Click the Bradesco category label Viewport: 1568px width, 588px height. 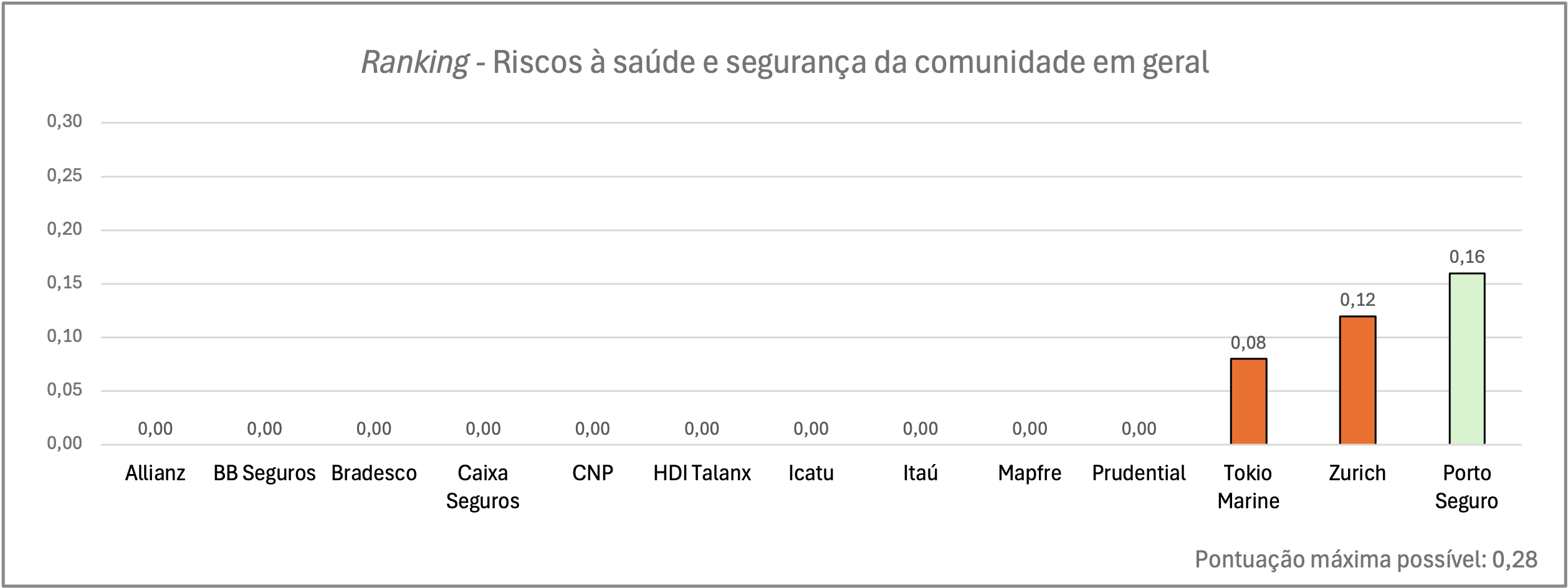374,473
